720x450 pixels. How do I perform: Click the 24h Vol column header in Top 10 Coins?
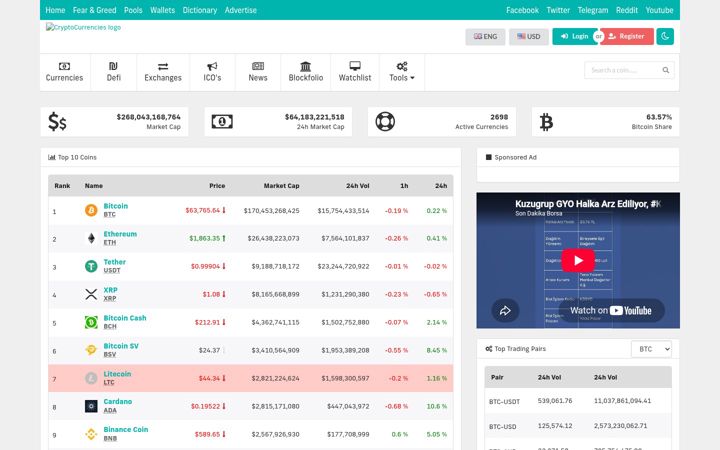[x=358, y=186]
